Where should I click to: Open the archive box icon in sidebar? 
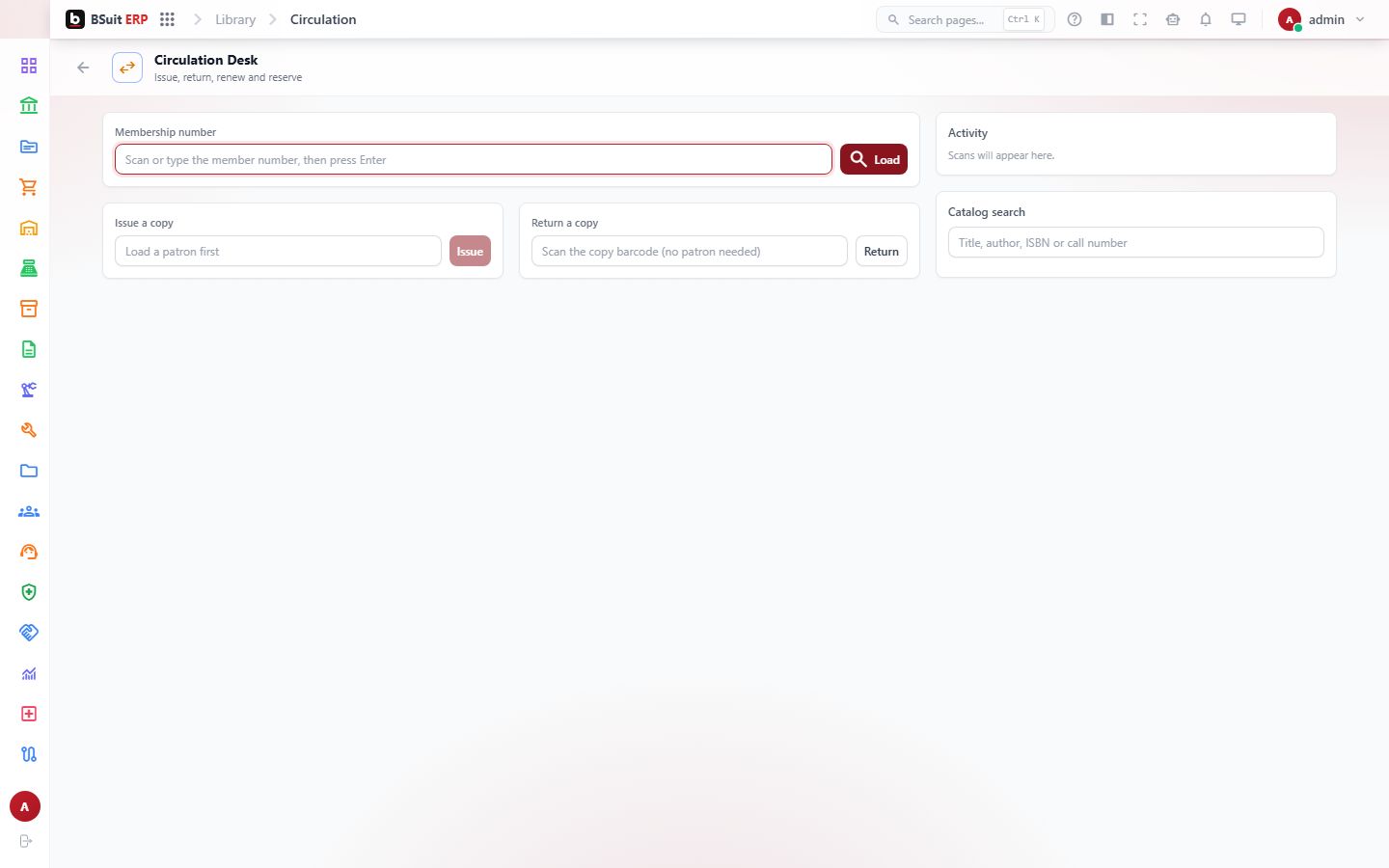[x=29, y=309]
